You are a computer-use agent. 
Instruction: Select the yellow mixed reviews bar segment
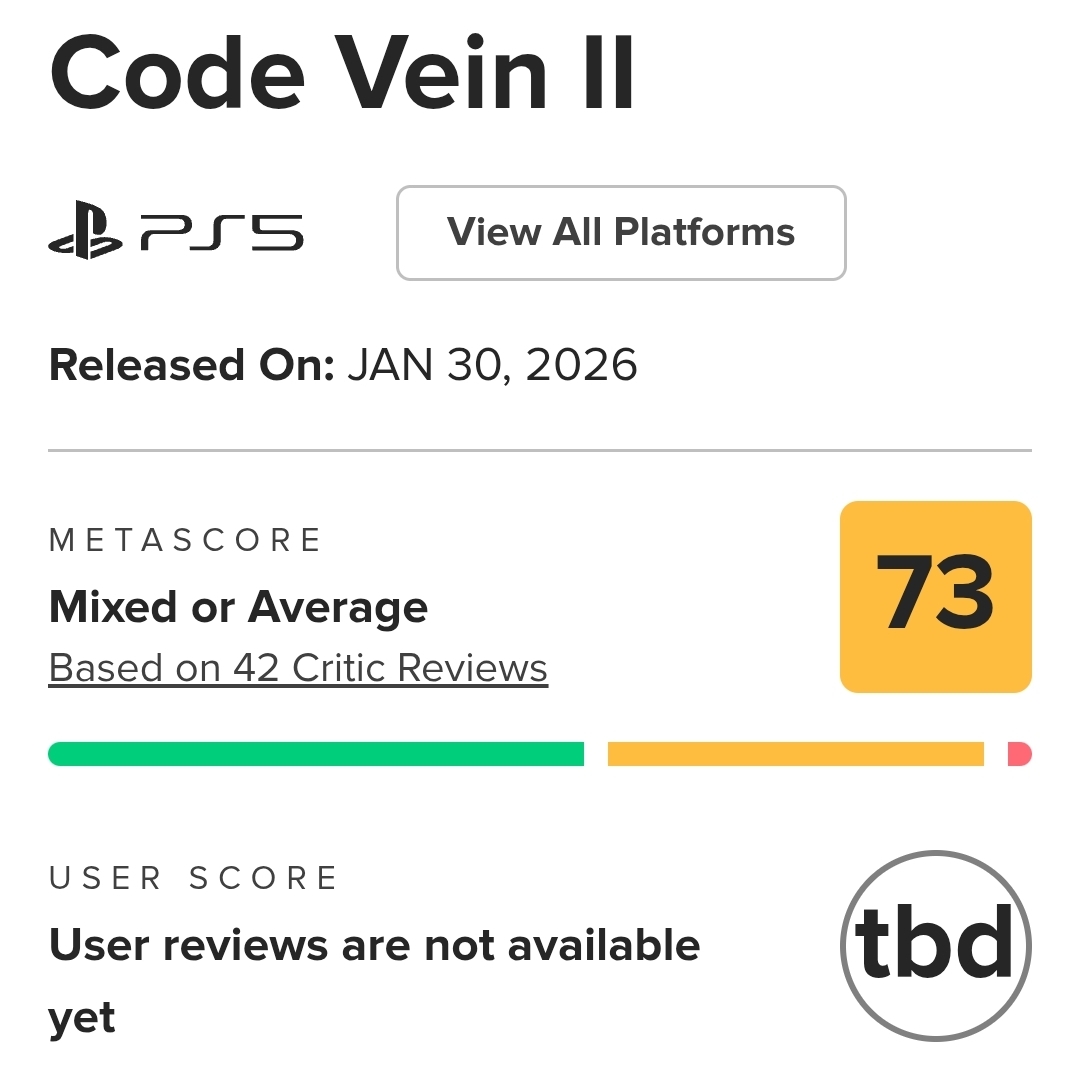coord(795,754)
